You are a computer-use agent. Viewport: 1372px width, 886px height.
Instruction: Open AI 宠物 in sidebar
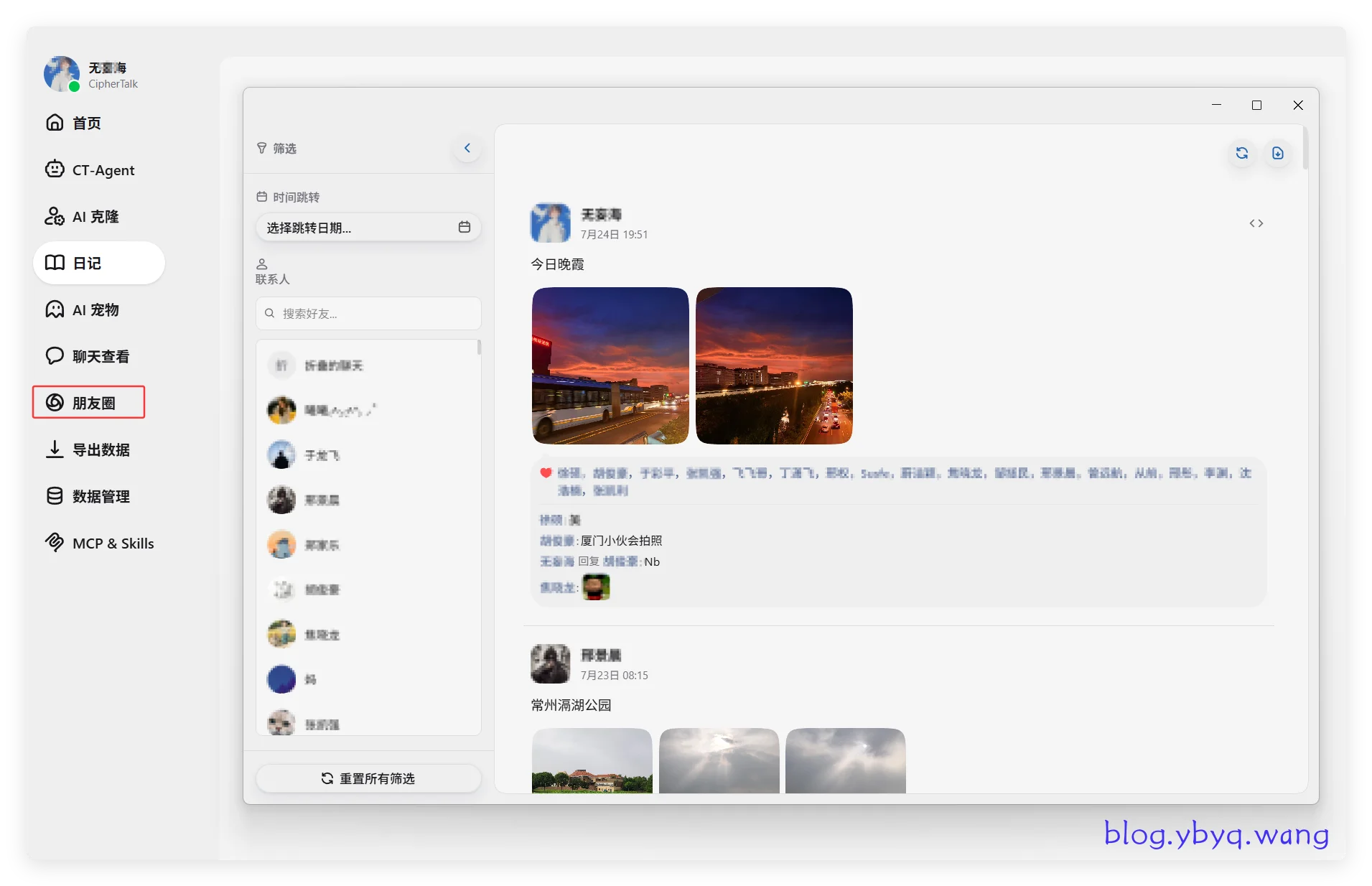(x=98, y=309)
